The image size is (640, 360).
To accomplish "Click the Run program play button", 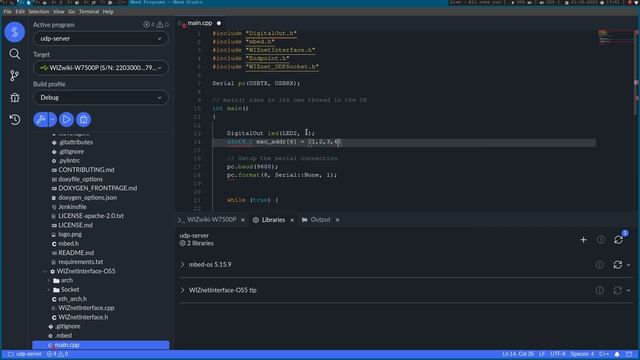I will click(66, 120).
